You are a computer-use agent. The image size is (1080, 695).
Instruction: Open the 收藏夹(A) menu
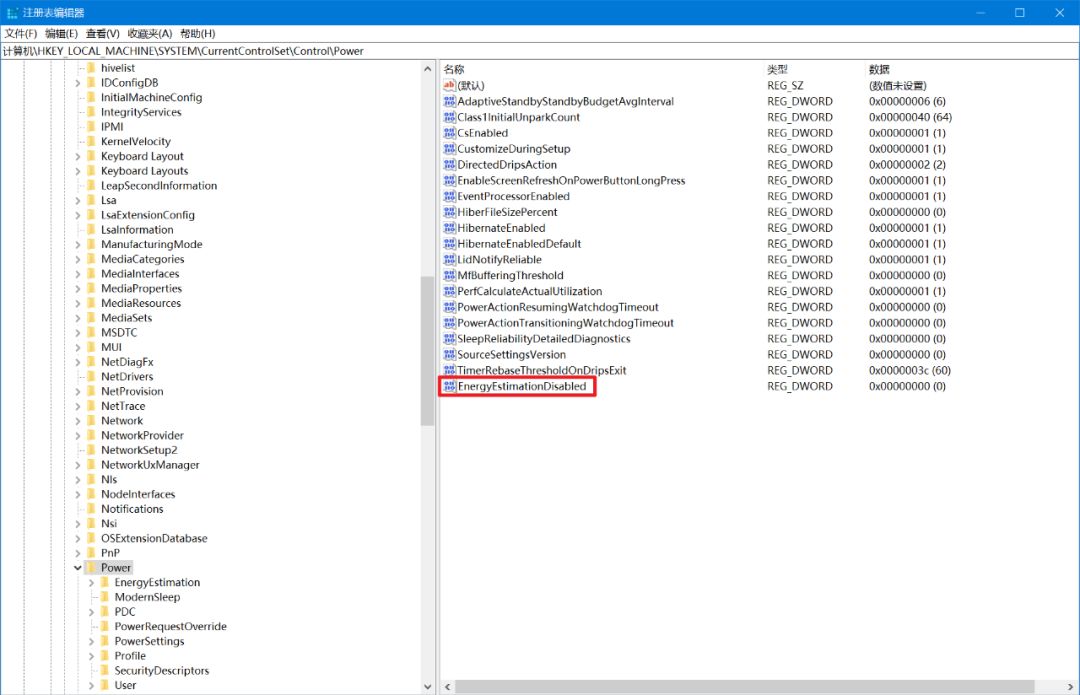pos(150,33)
